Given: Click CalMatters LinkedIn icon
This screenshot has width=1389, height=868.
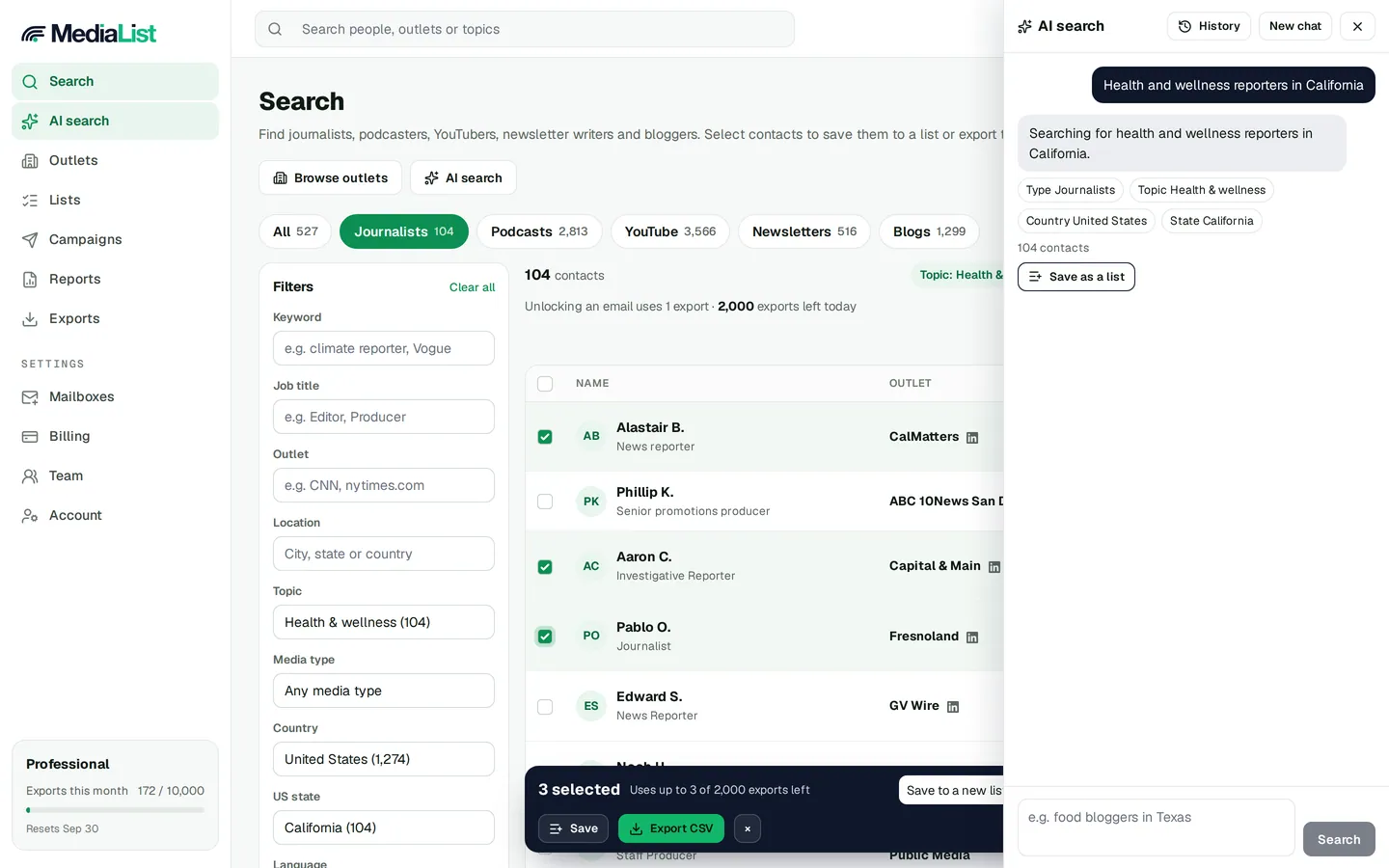Looking at the screenshot, I should [972, 438].
